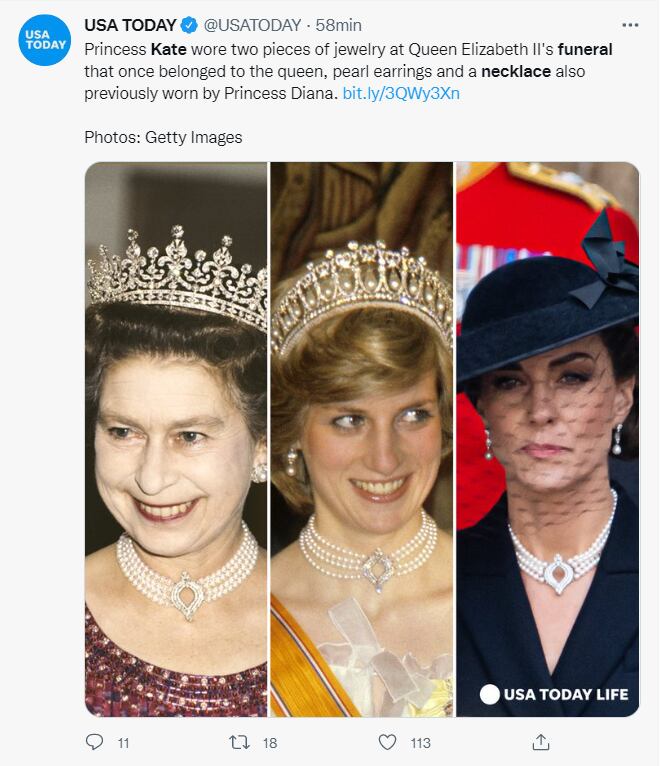Screen dimensions: 661x766
Task: Click the share upload icon
Action: [x=540, y=742]
